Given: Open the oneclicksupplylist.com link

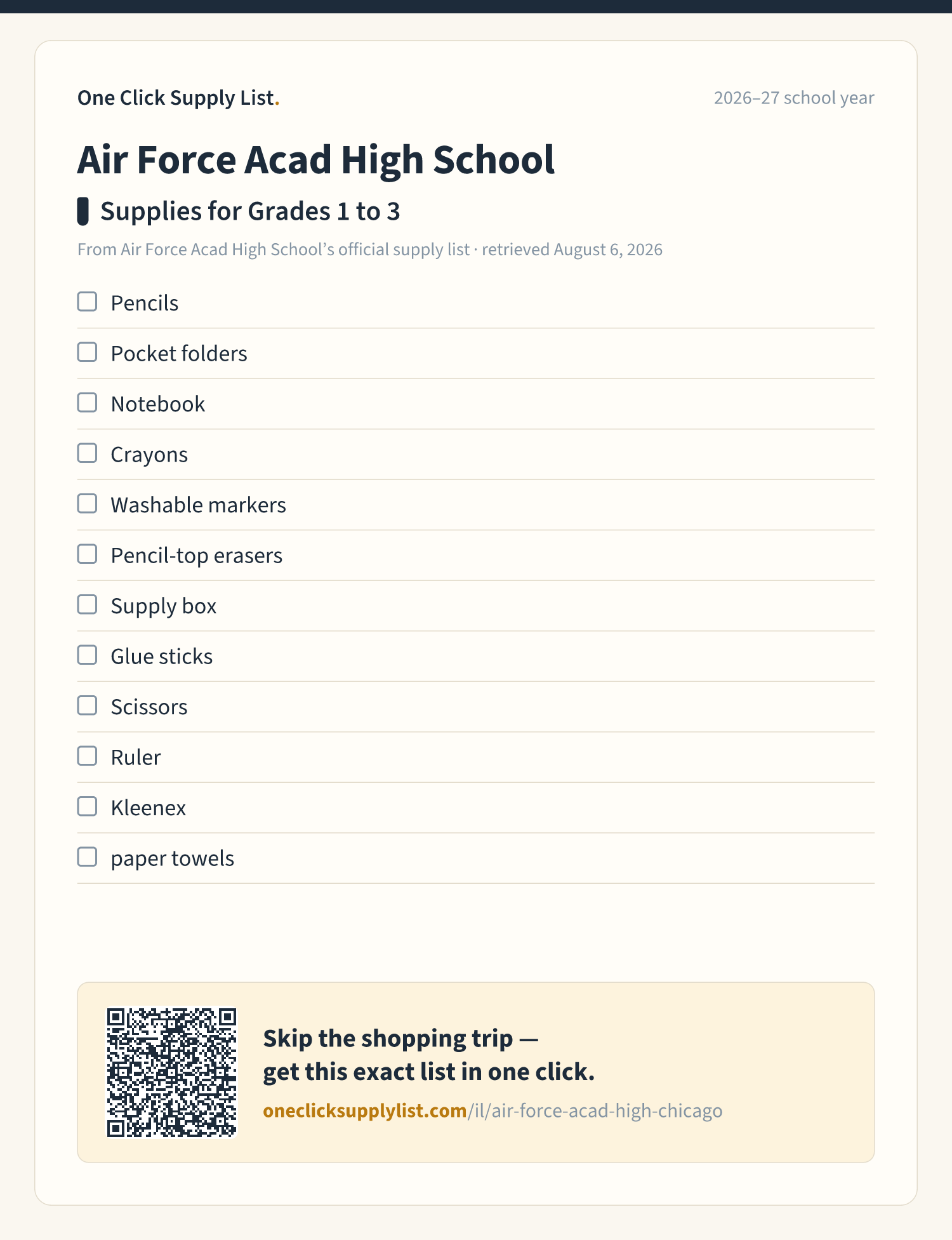Looking at the screenshot, I should (493, 1110).
